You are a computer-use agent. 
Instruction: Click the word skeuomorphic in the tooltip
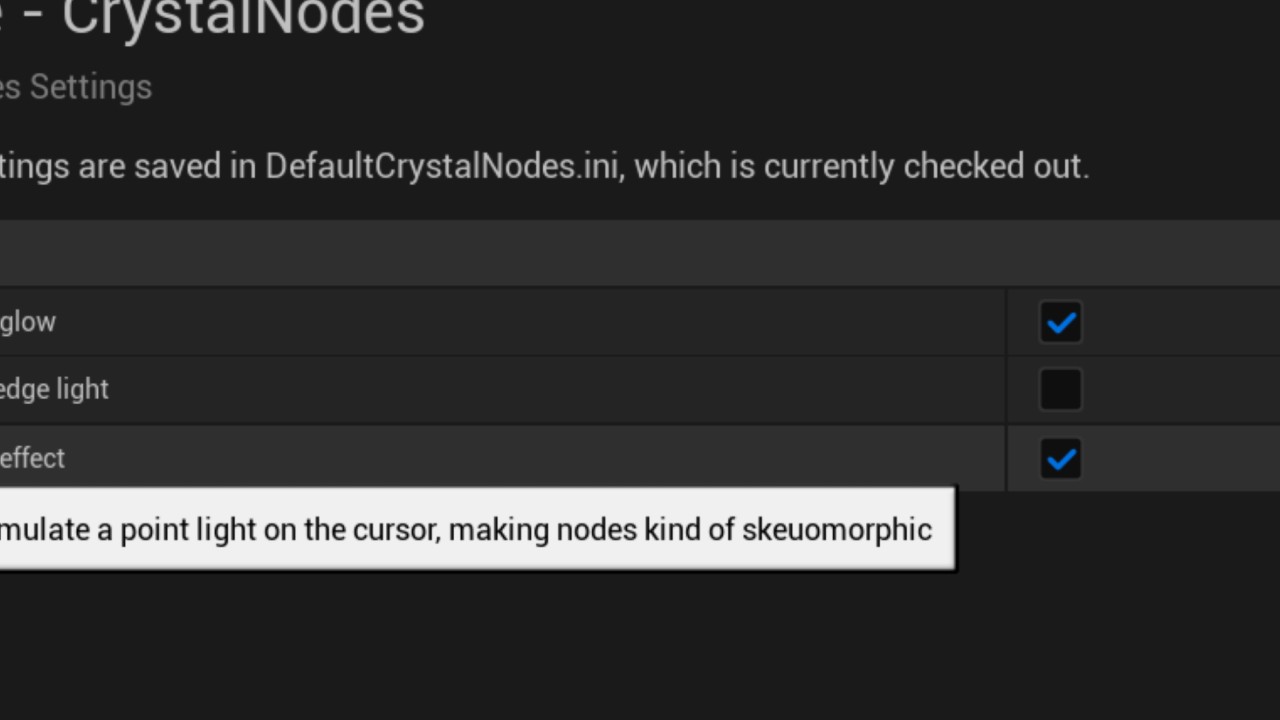tap(836, 529)
